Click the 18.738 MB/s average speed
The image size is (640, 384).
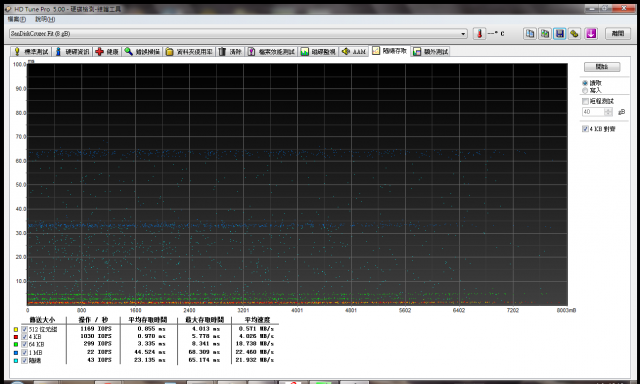tap(255, 344)
